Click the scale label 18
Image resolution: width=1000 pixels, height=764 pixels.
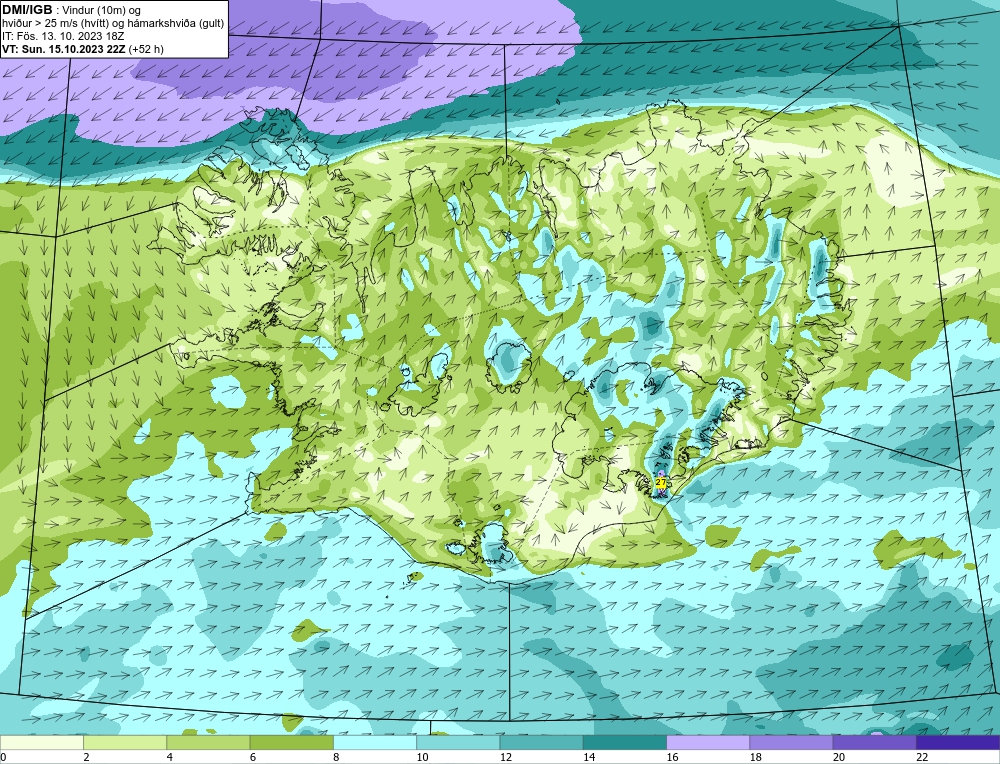click(x=755, y=757)
